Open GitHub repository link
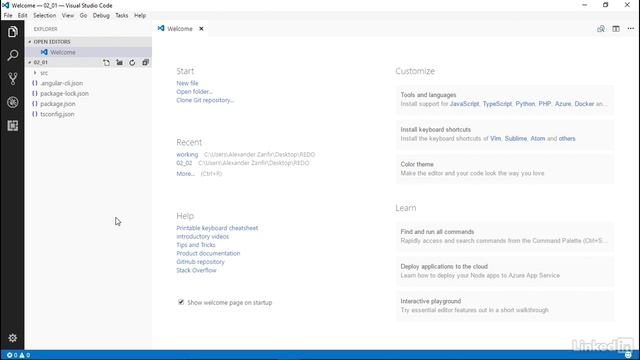This screenshot has width=640, height=360. point(200,262)
